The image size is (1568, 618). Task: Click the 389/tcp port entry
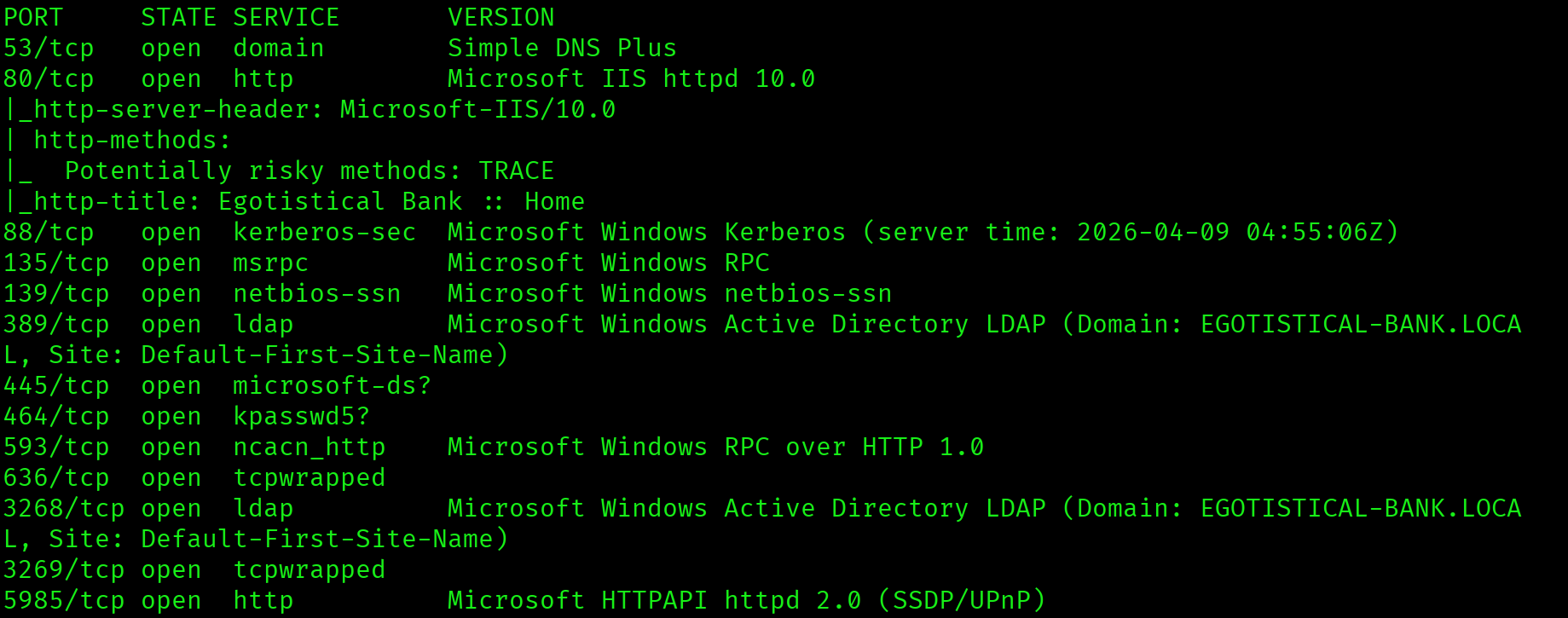pos(56,325)
